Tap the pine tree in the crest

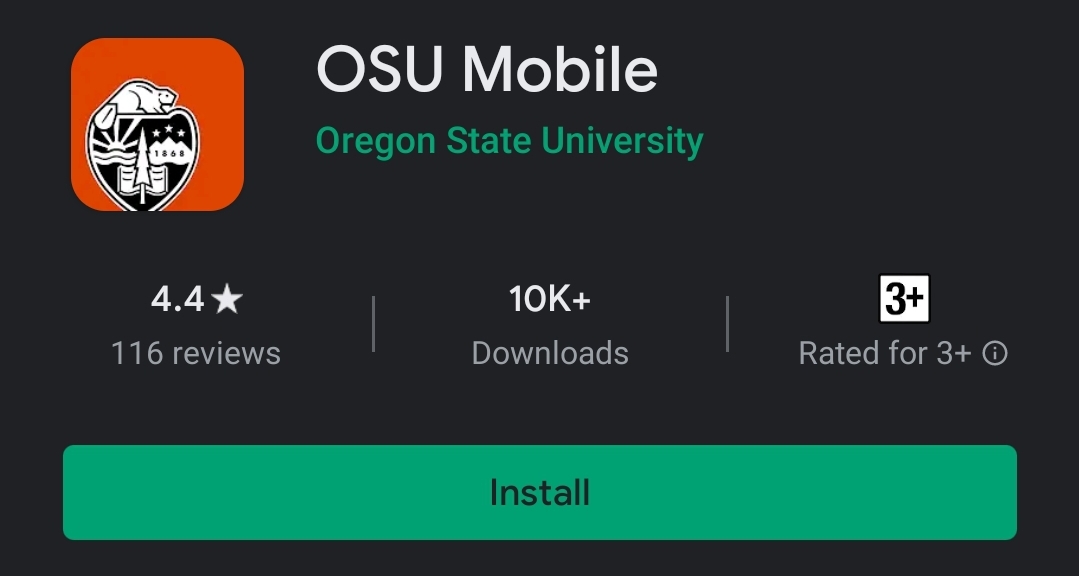click(142, 165)
